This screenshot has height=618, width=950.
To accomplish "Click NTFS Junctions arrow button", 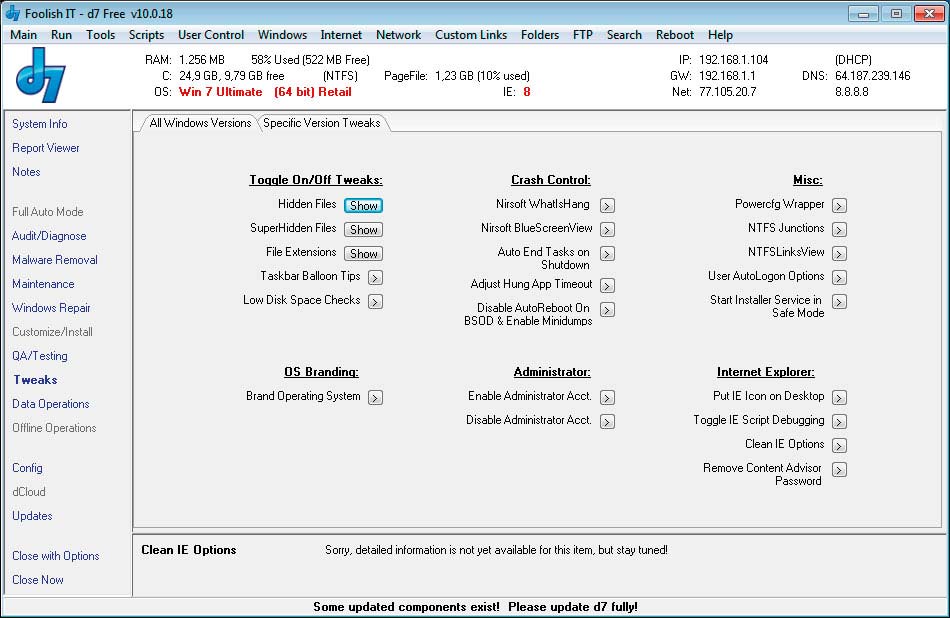I will 839,230.
